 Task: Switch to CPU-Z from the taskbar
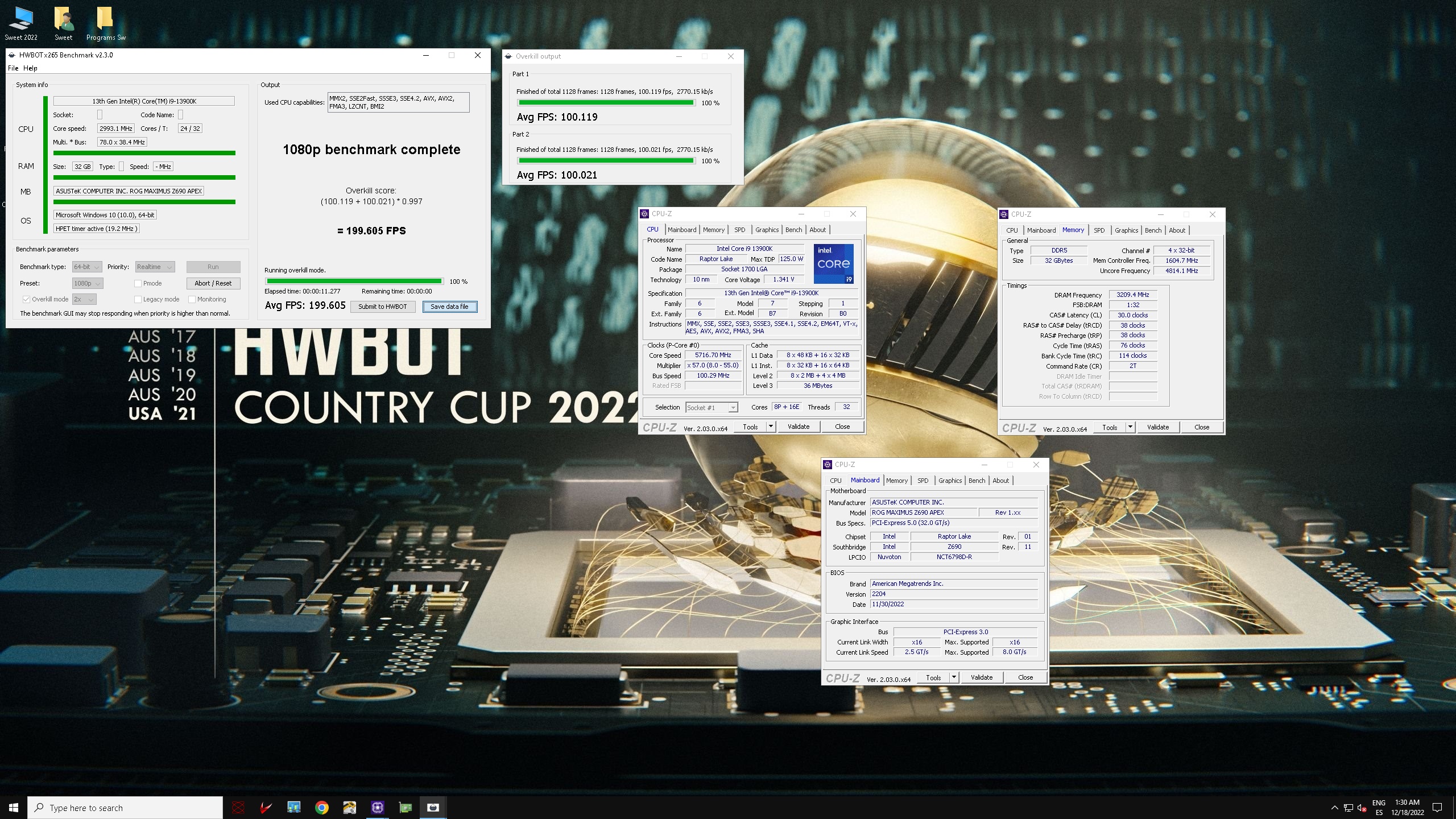(x=377, y=808)
